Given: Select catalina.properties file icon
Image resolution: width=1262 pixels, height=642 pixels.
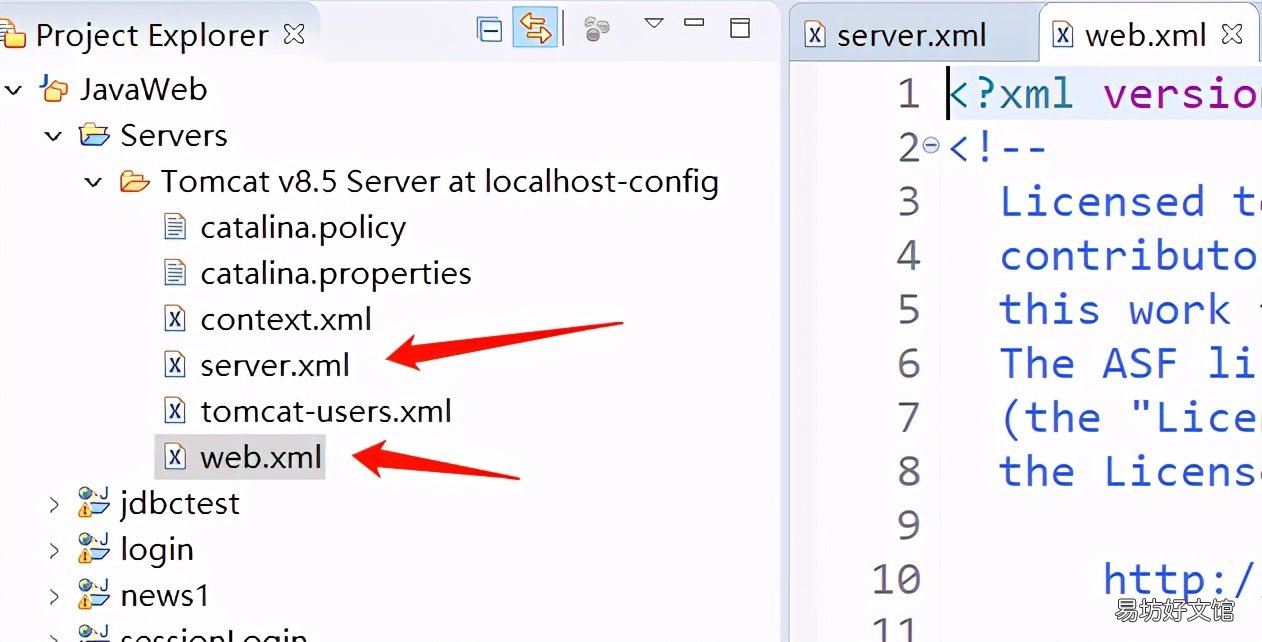Looking at the screenshot, I should [175, 273].
